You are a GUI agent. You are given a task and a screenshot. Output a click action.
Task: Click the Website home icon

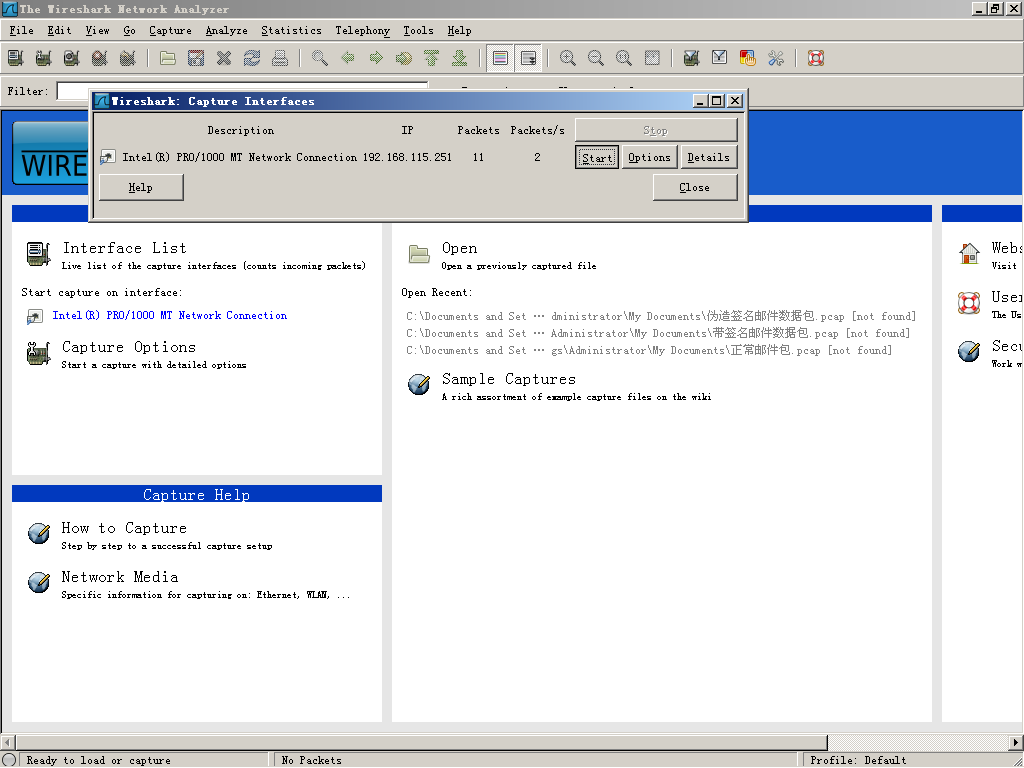click(969, 253)
